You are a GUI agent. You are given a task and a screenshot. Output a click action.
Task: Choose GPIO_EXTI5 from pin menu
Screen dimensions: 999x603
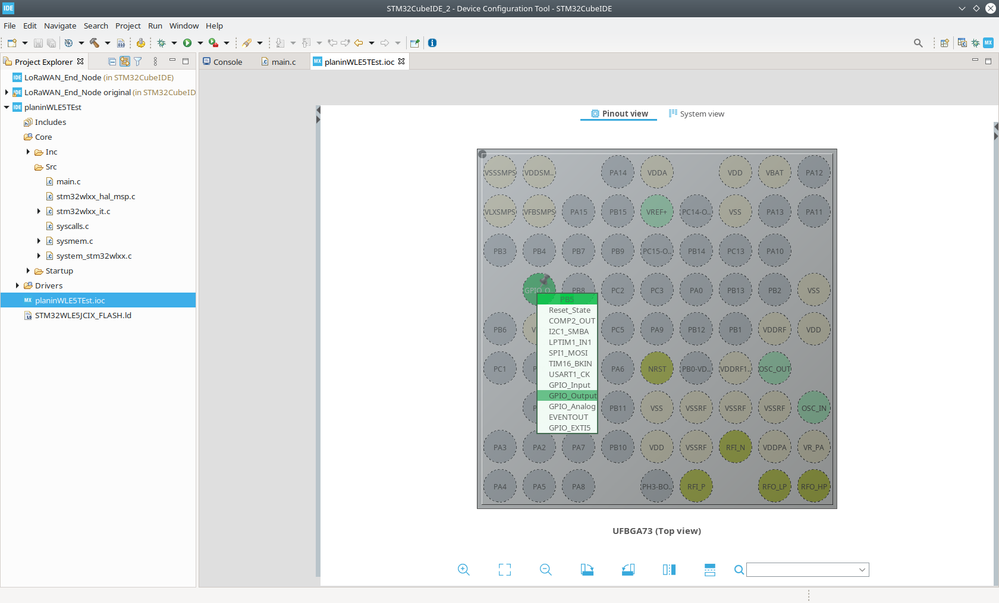pos(567,428)
